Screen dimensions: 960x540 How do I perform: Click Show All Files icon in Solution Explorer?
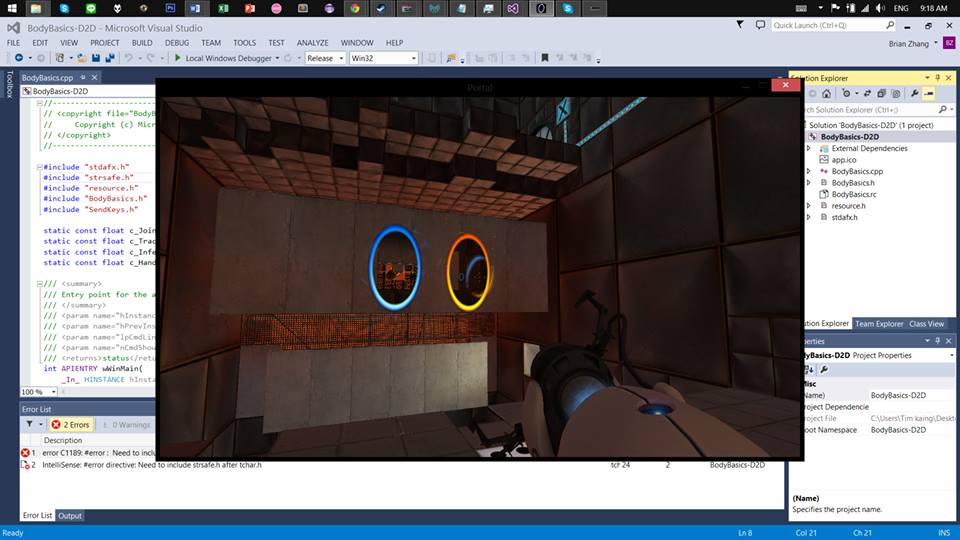click(x=896, y=94)
